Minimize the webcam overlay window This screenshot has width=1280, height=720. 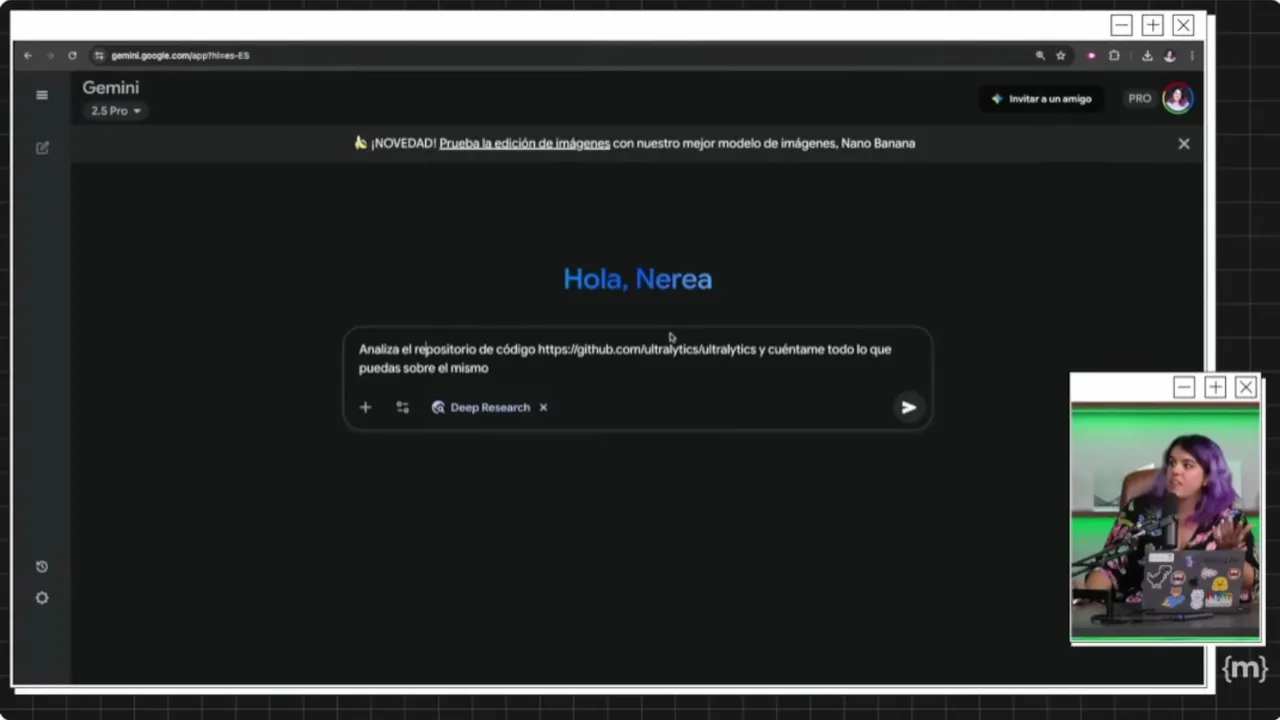click(x=1184, y=387)
